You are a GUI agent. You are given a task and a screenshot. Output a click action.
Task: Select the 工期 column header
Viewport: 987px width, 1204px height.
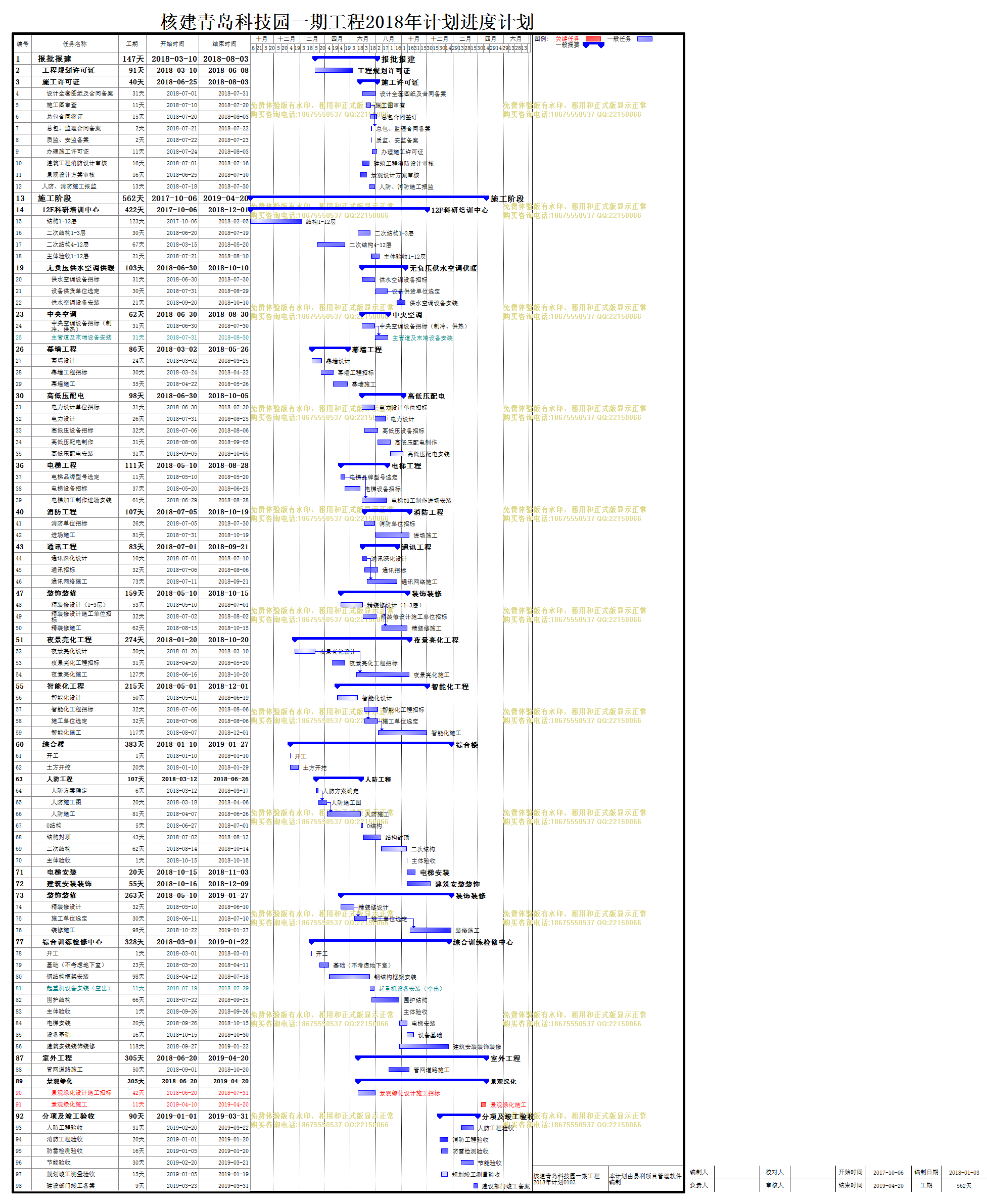point(132,44)
